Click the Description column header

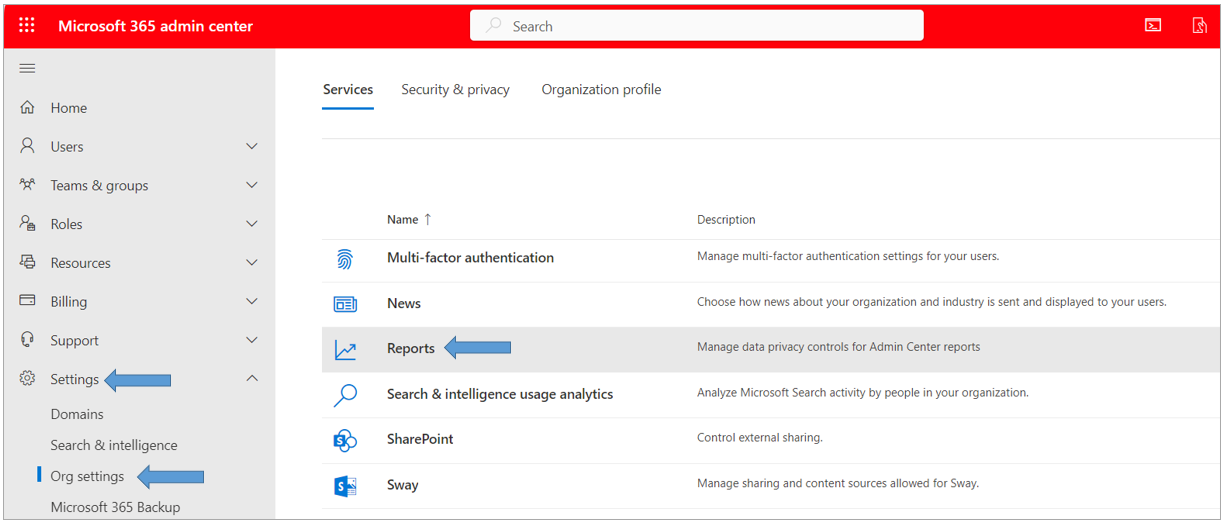(726, 219)
